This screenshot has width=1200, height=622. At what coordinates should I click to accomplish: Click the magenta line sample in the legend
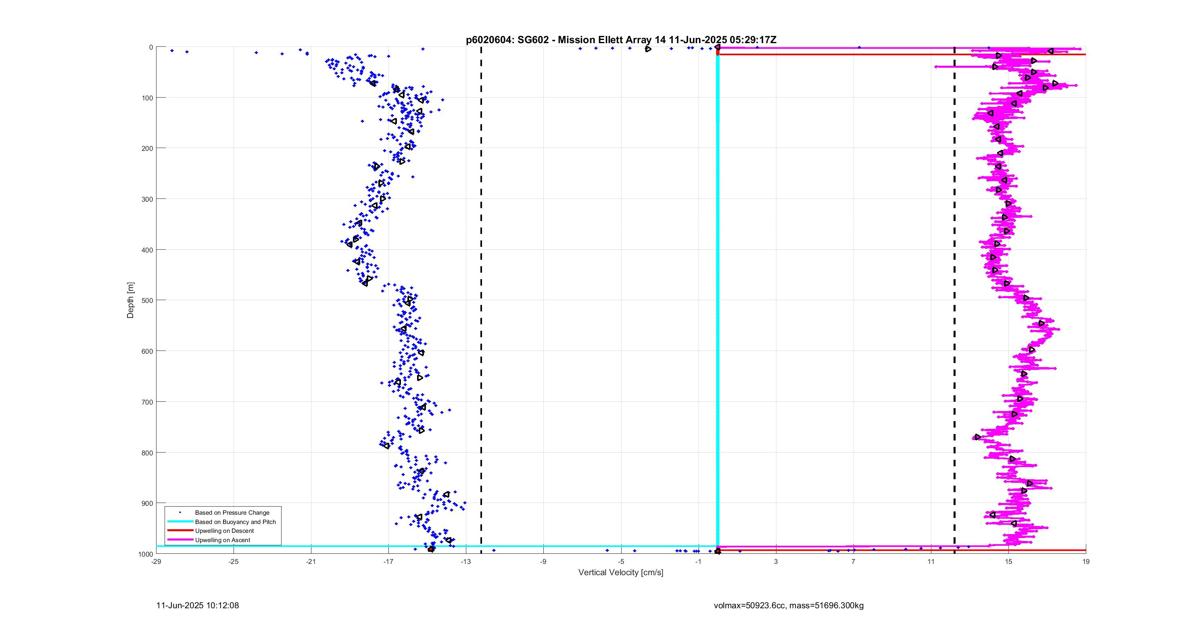pos(179,539)
